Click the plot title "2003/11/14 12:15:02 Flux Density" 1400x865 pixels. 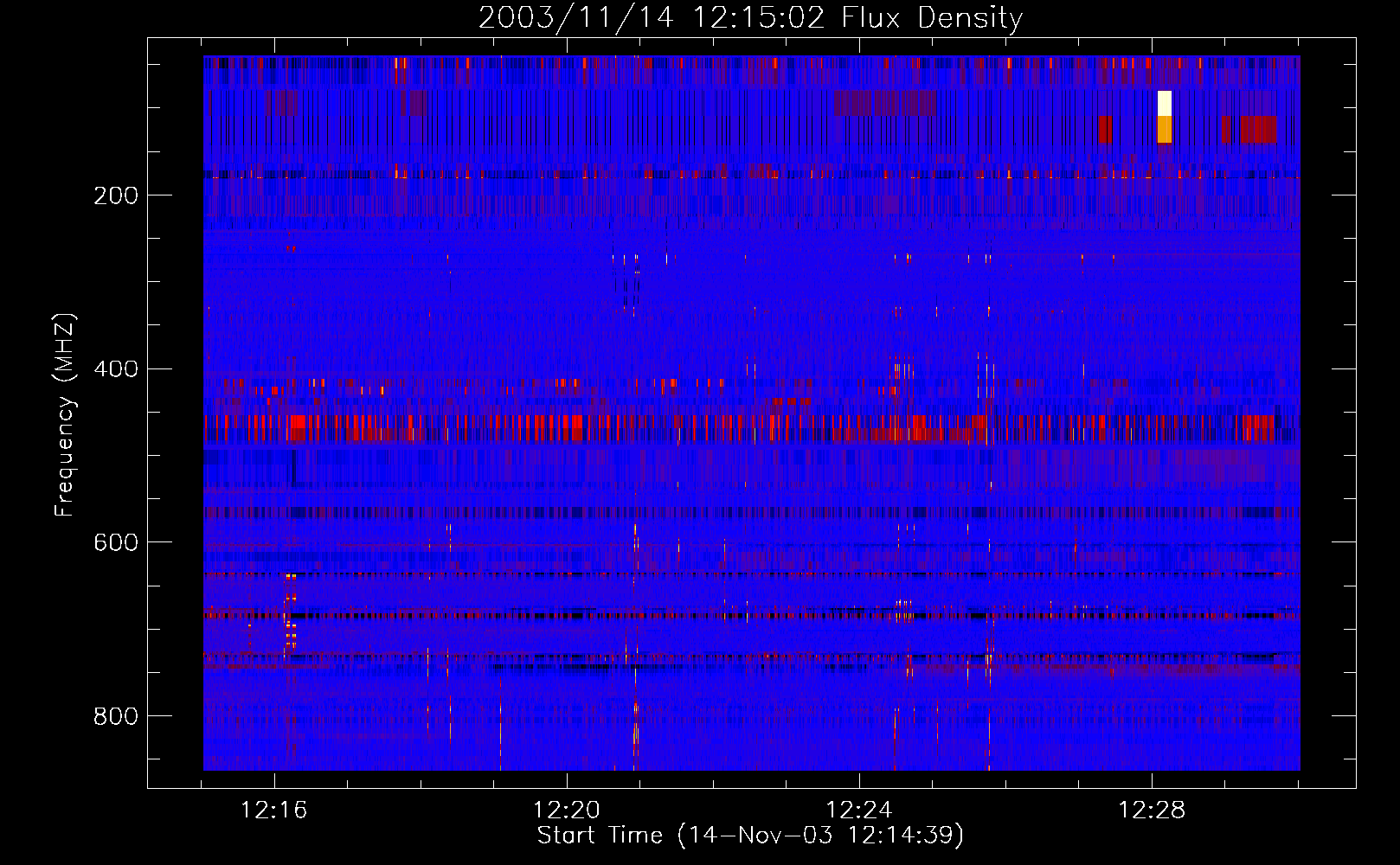click(x=751, y=18)
